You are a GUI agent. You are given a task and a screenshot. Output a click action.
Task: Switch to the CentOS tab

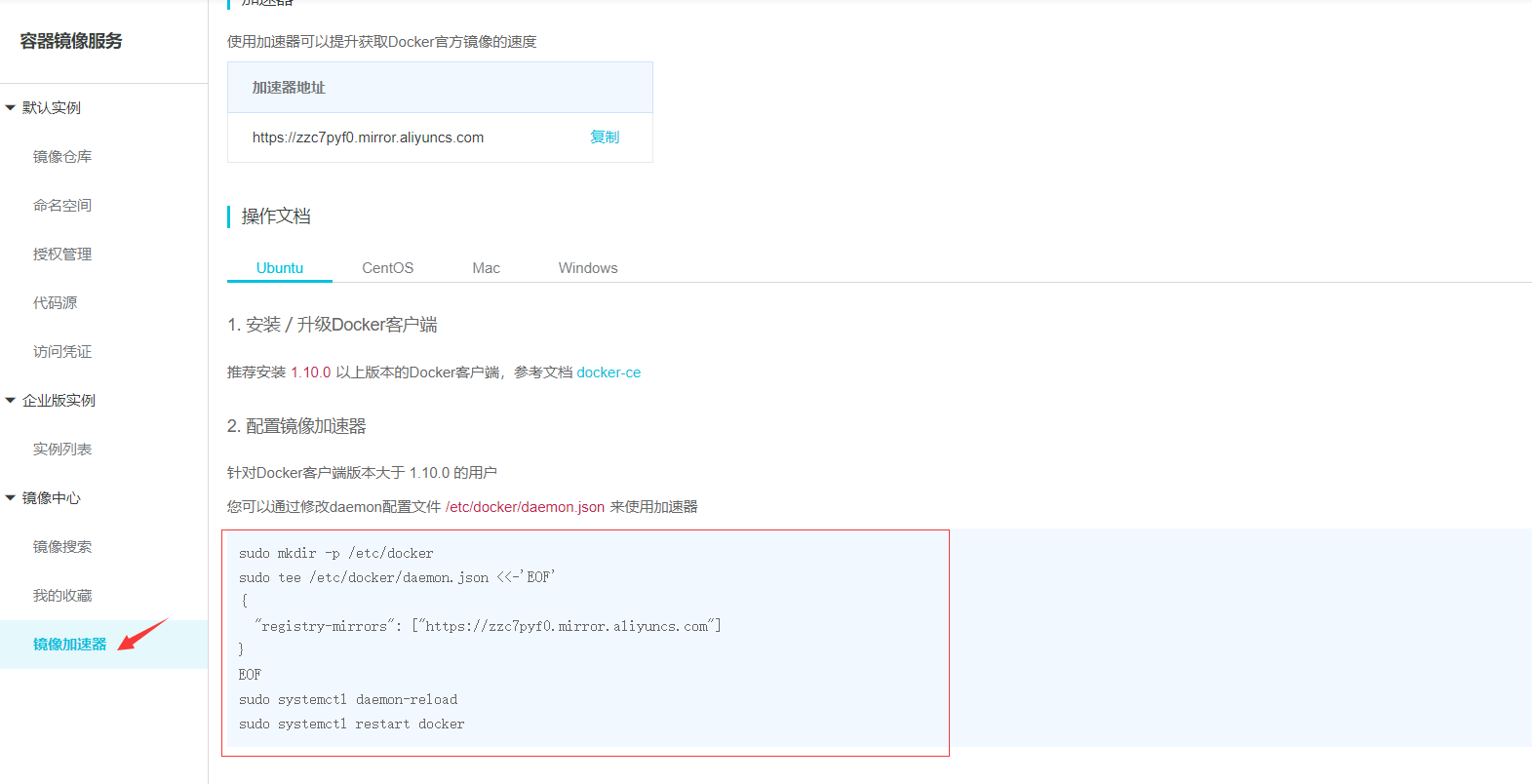coord(388,267)
